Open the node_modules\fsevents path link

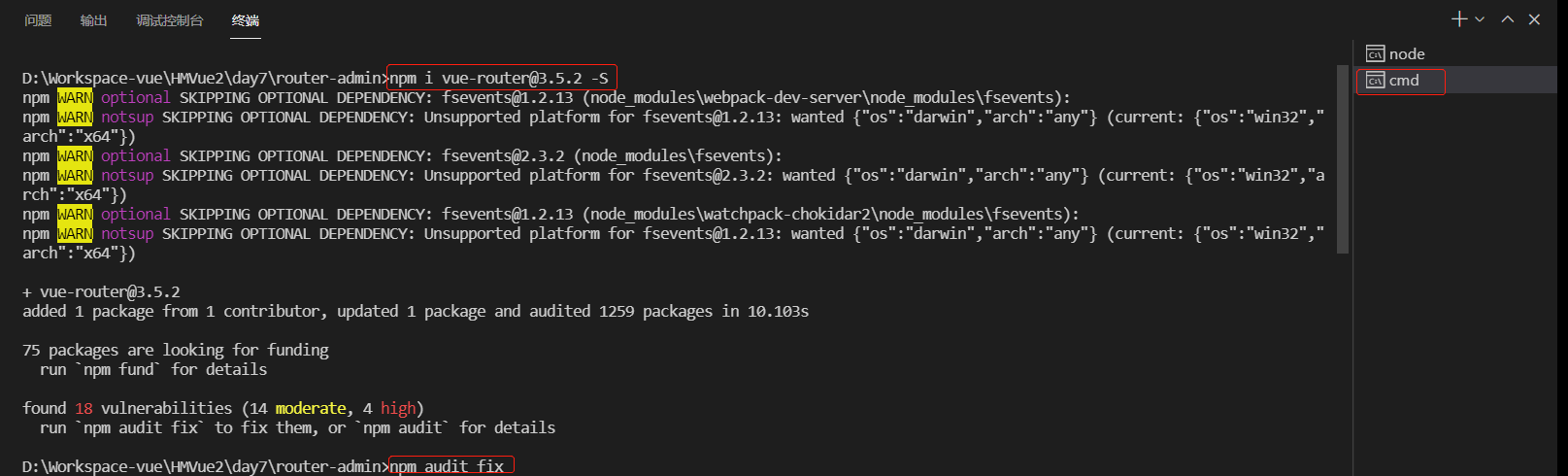pos(675,156)
